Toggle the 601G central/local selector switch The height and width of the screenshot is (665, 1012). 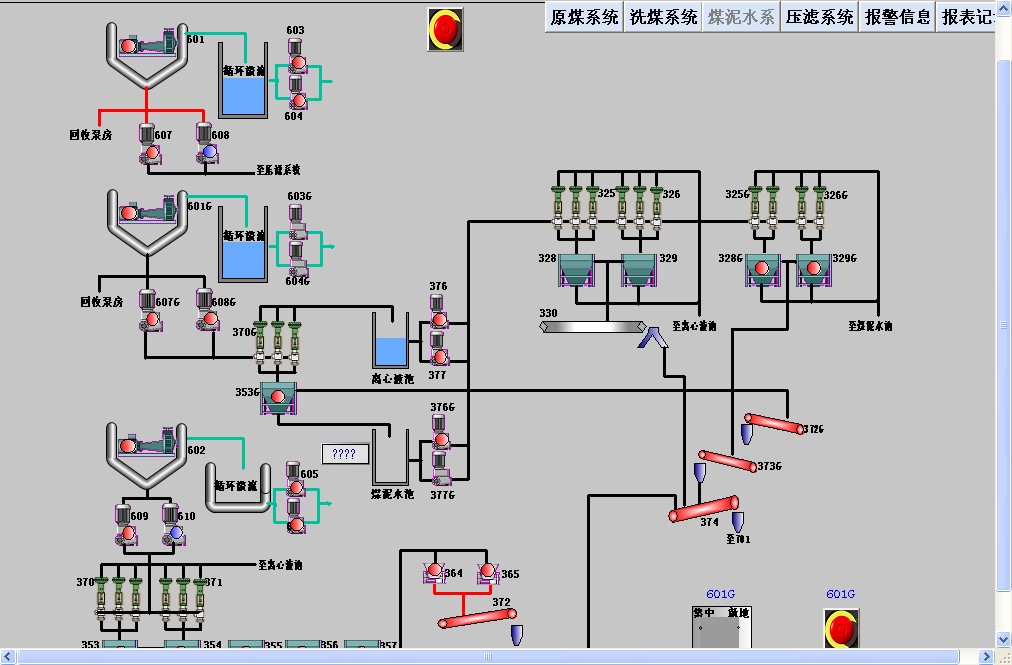[x=718, y=630]
